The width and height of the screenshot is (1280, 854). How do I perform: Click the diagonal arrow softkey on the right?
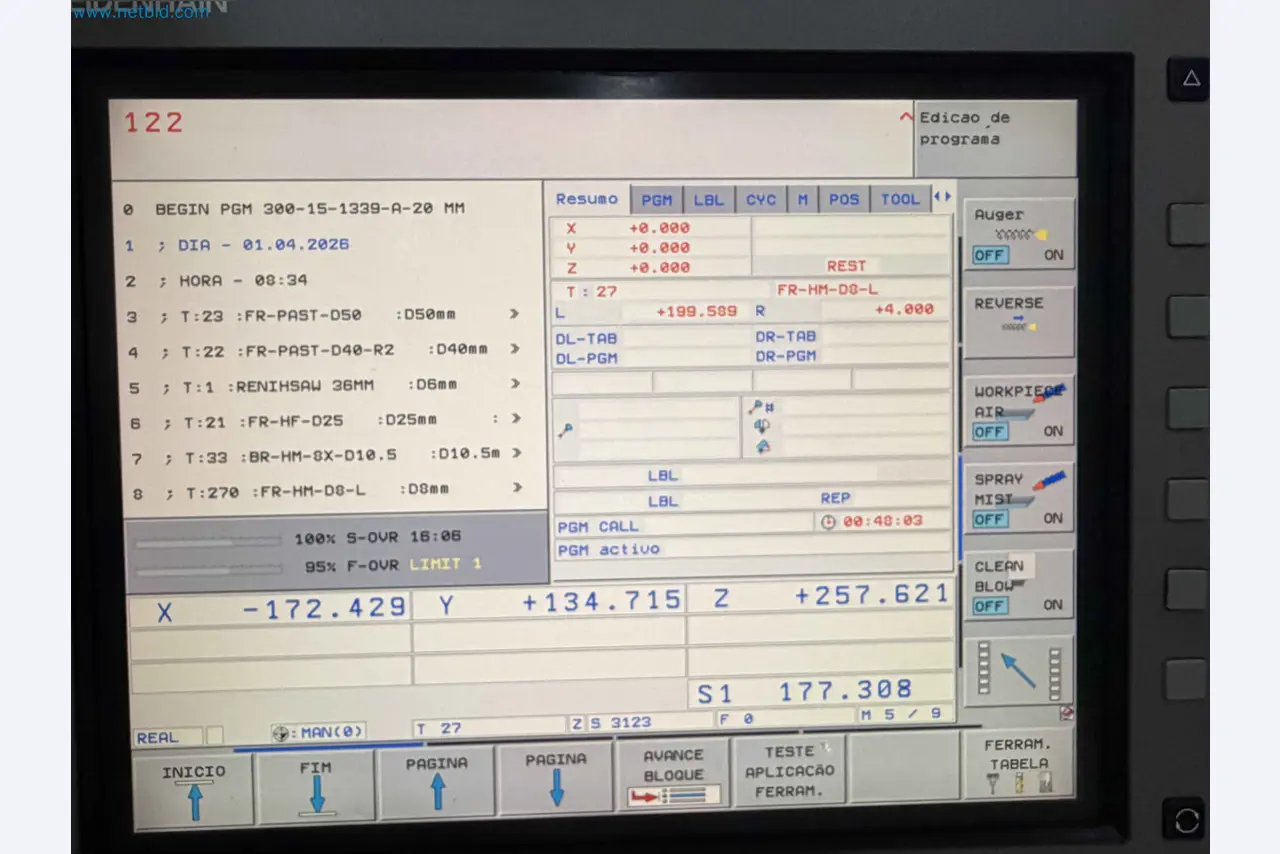tap(1019, 670)
